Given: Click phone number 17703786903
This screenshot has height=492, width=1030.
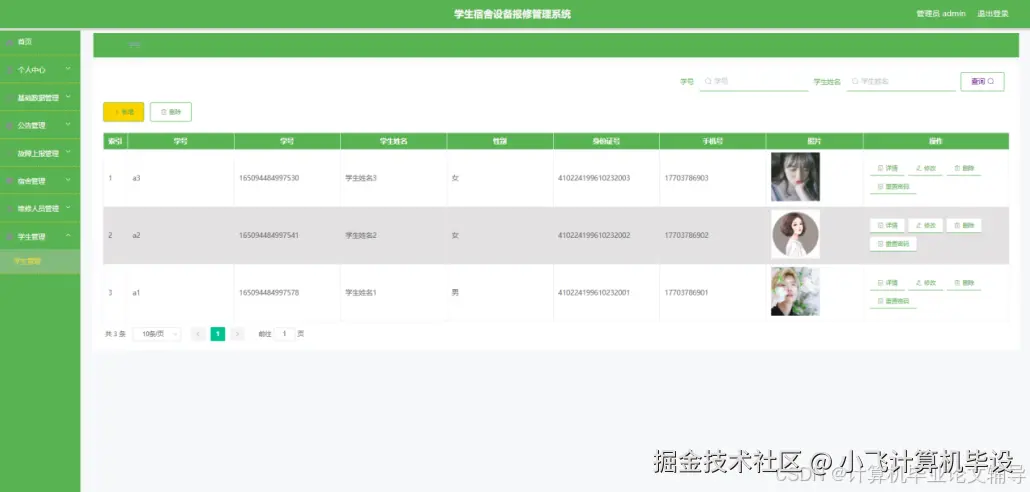Looking at the screenshot, I should (686, 178).
